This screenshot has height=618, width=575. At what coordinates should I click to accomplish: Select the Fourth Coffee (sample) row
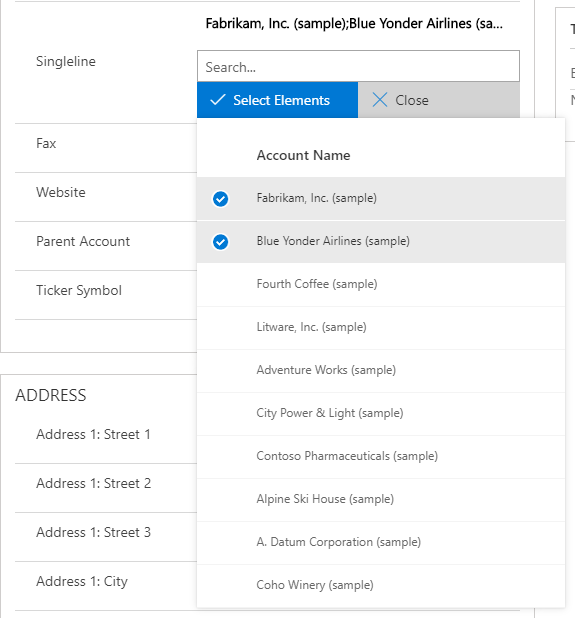coord(381,285)
